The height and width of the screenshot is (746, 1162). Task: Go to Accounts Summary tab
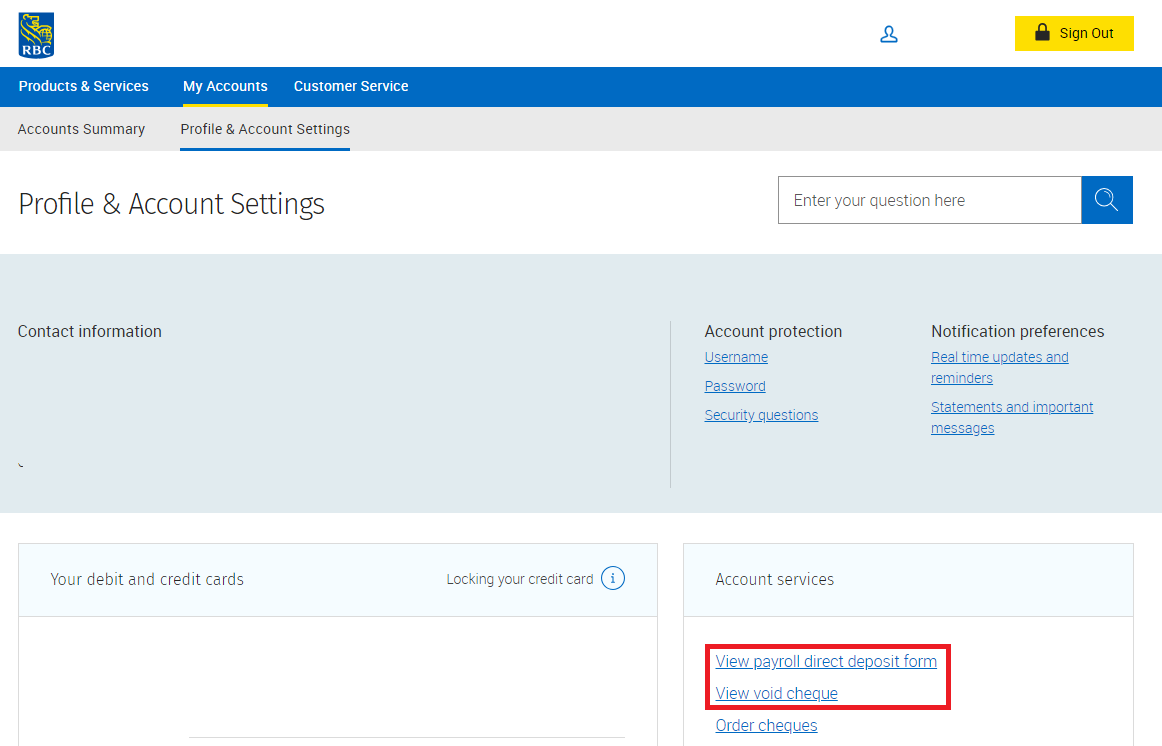coord(82,129)
